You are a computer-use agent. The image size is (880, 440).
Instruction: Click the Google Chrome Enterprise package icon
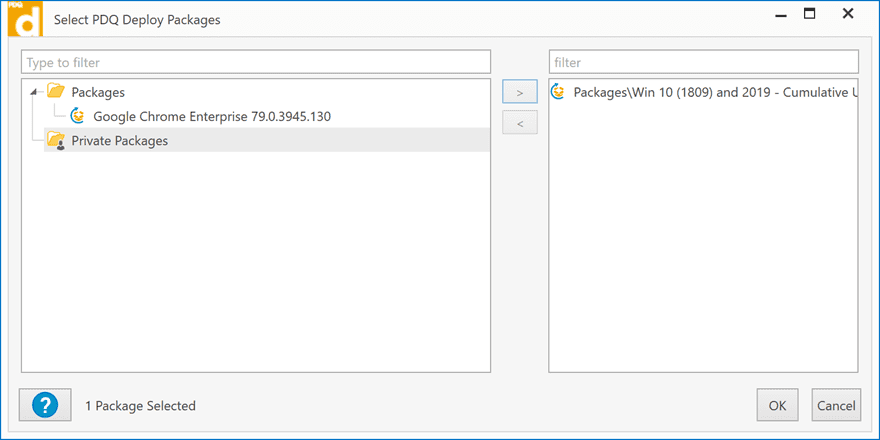pyautogui.click(x=77, y=116)
